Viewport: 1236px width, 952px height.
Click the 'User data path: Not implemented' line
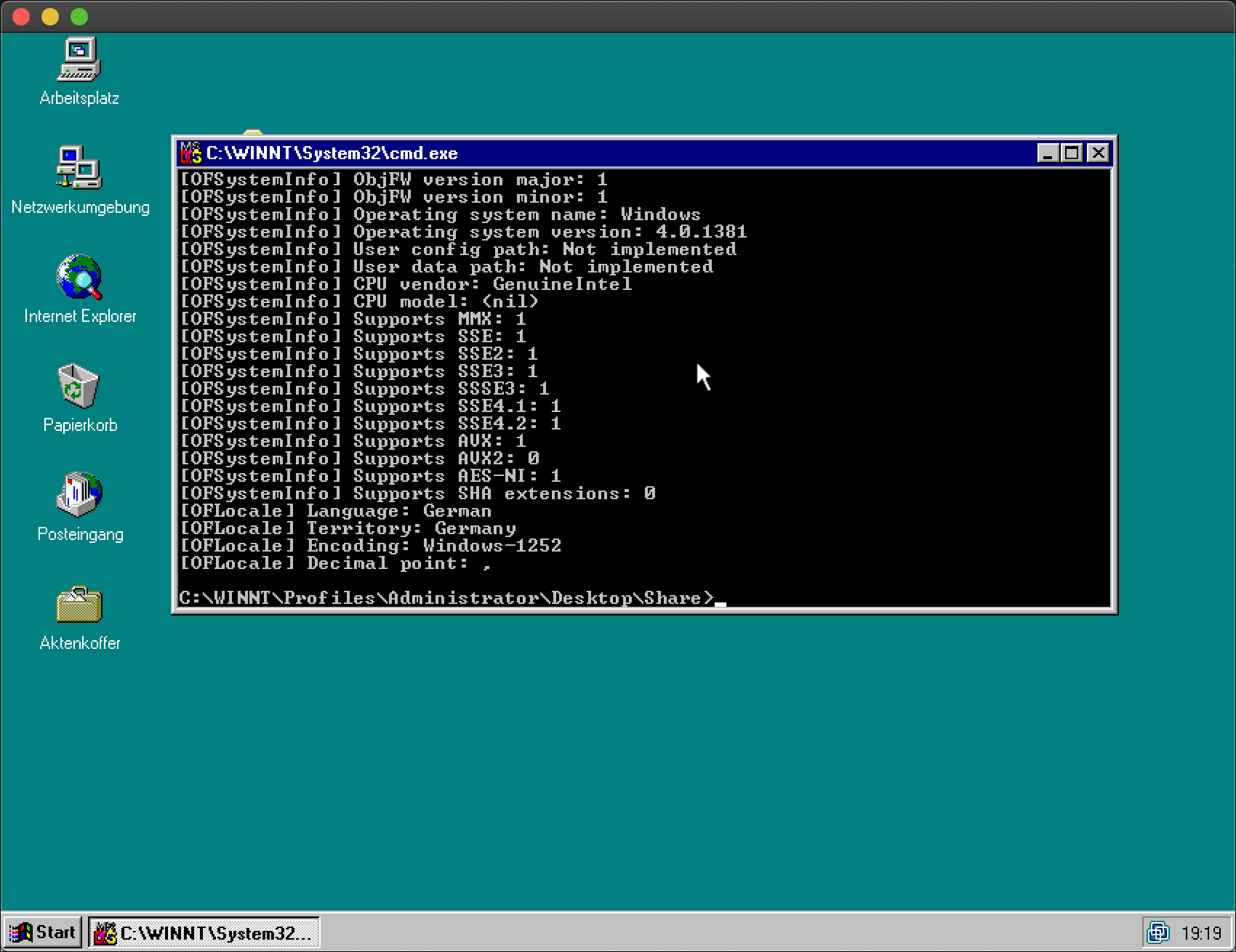click(x=446, y=267)
